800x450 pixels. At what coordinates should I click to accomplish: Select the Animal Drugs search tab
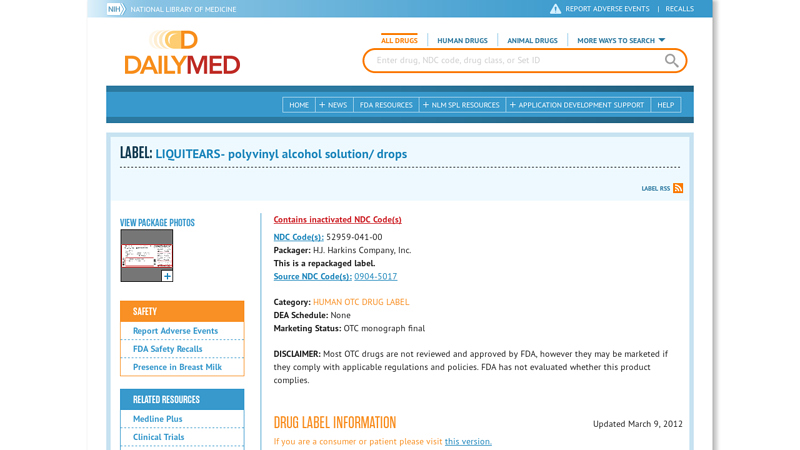point(532,41)
